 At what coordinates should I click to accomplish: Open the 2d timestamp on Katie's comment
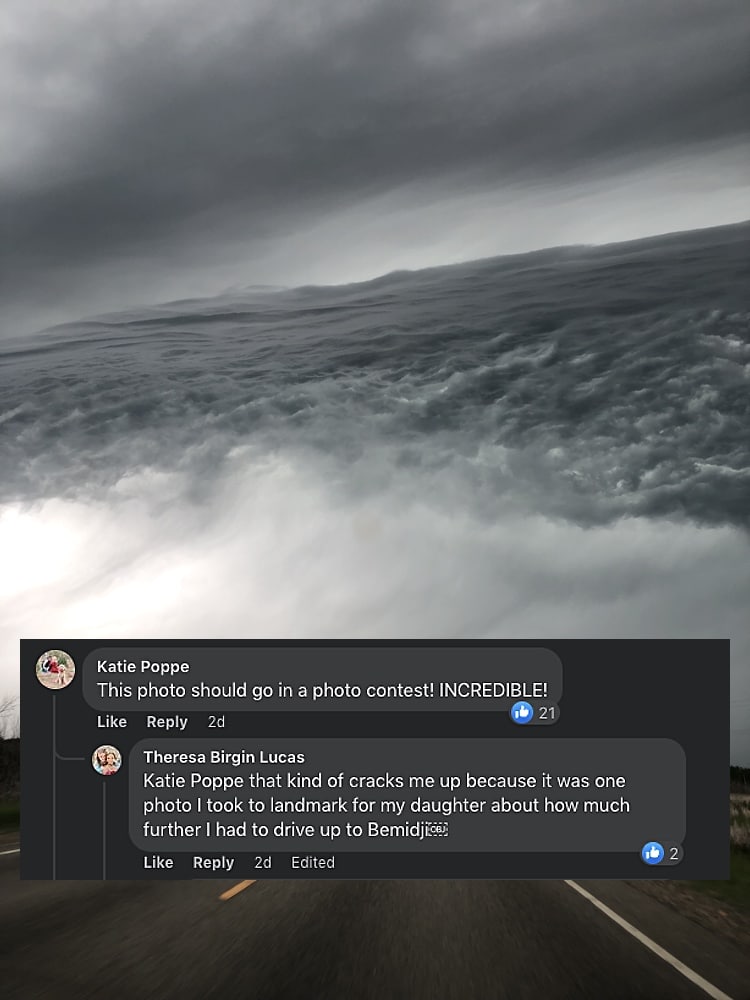216,722
